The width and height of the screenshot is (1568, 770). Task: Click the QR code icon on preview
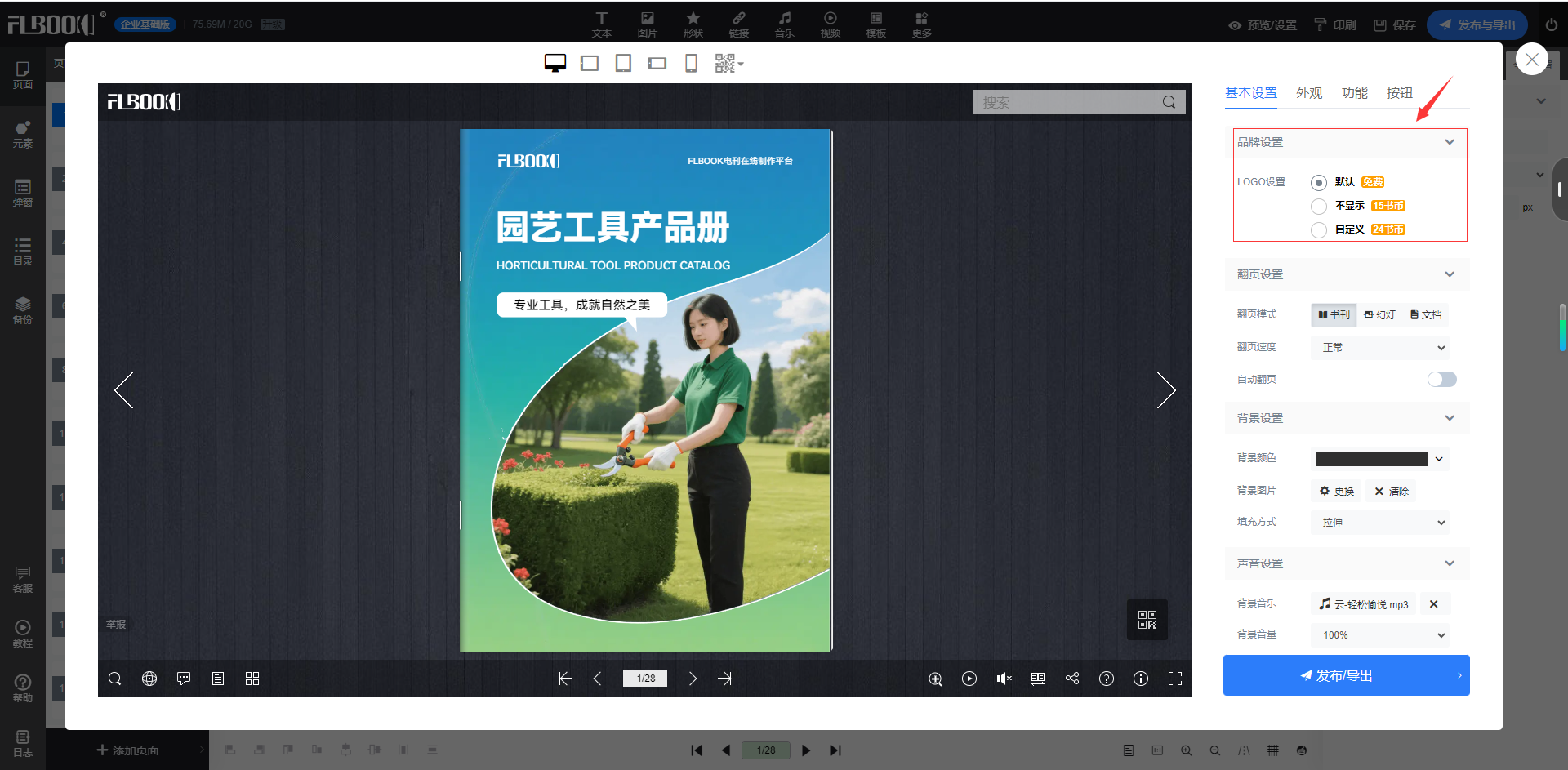pos(1147,620)
